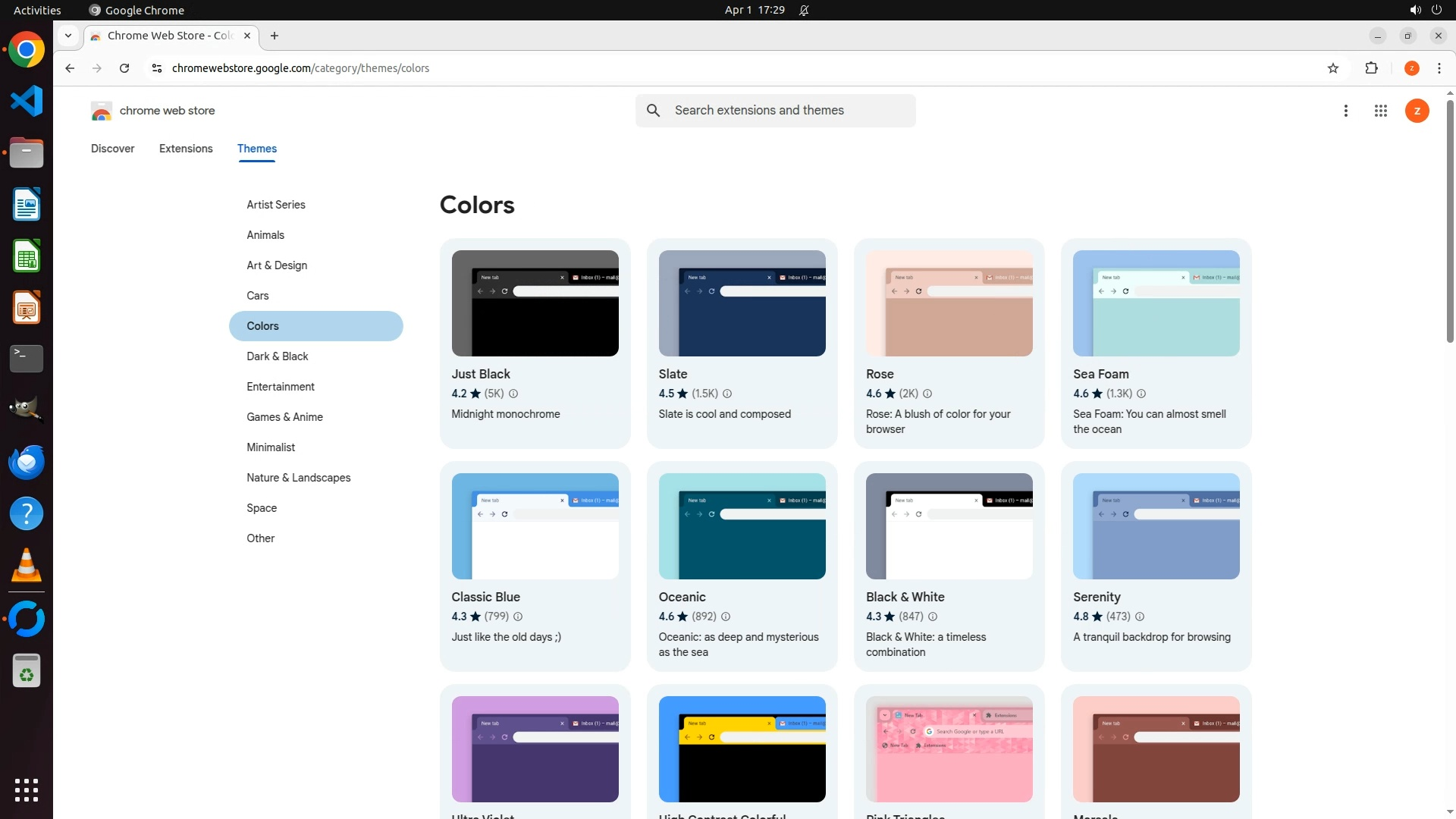Switch to the Discover tab
The width and height of the screenshot is (1456, 819).
112,149
